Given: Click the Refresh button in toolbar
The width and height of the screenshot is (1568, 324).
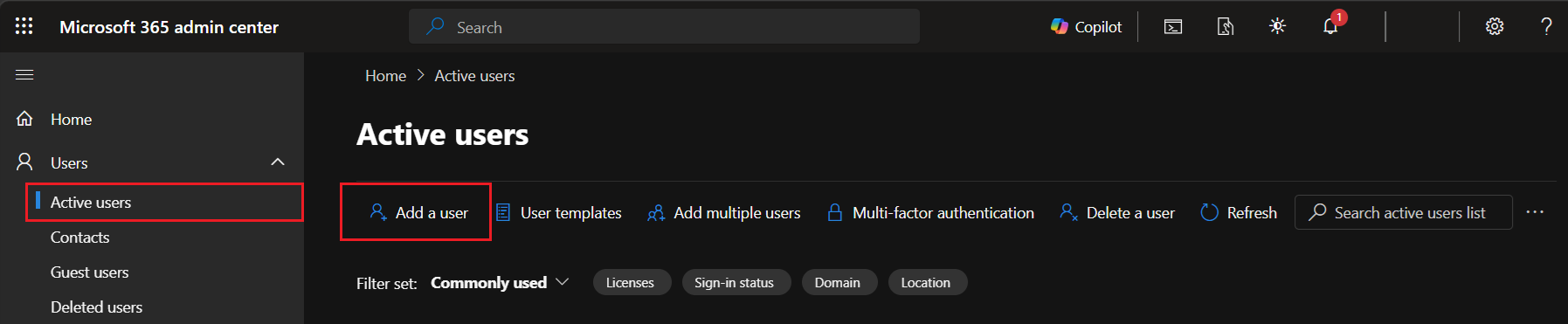Looking at the screenshot, I should click(1239, 212).
